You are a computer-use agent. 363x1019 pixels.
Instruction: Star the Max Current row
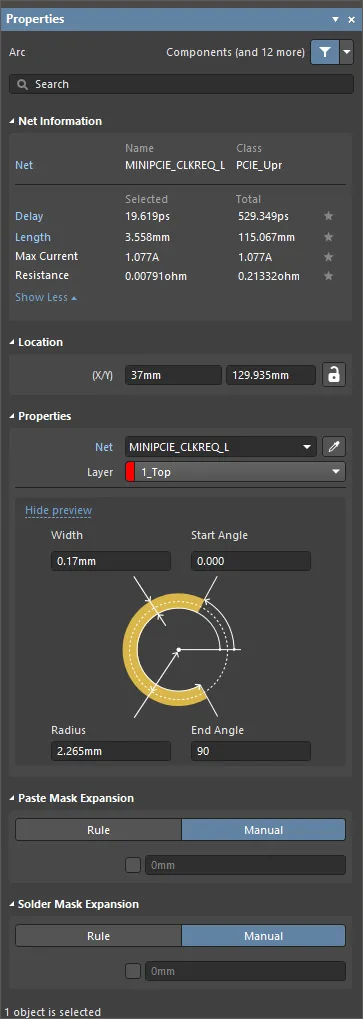tap(329, 257)
